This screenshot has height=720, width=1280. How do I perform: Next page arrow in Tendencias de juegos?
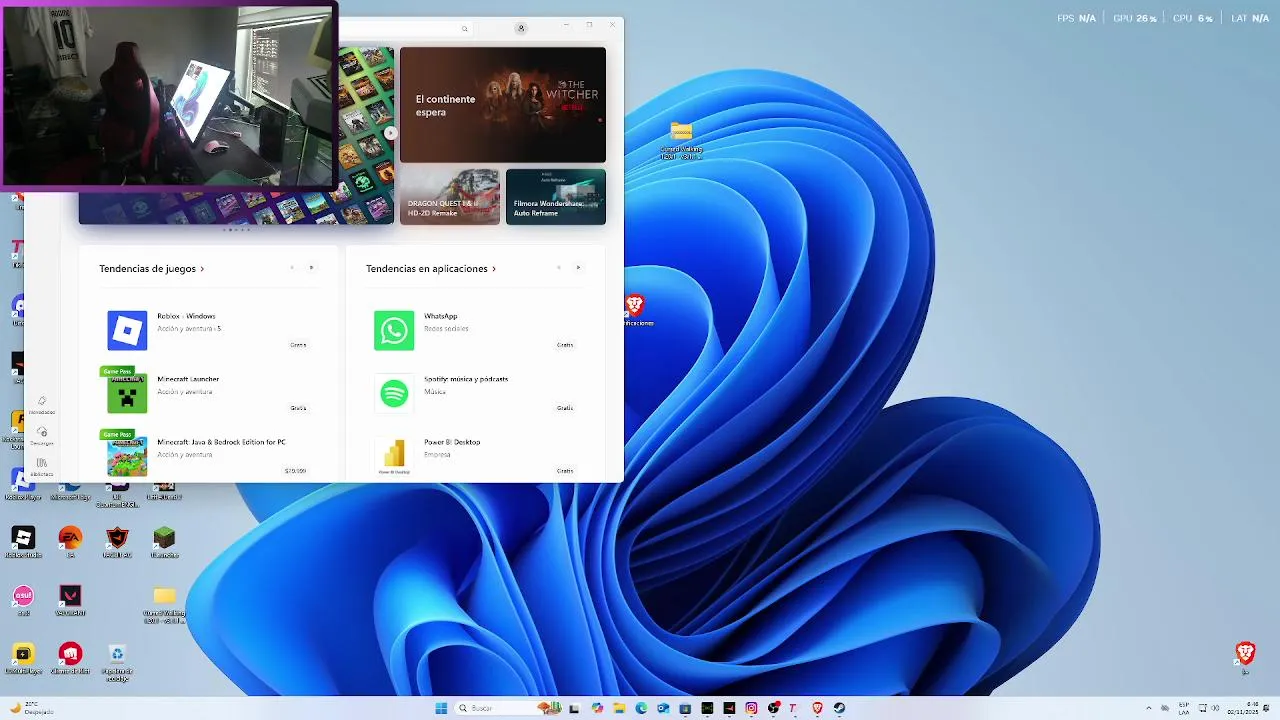311,268
